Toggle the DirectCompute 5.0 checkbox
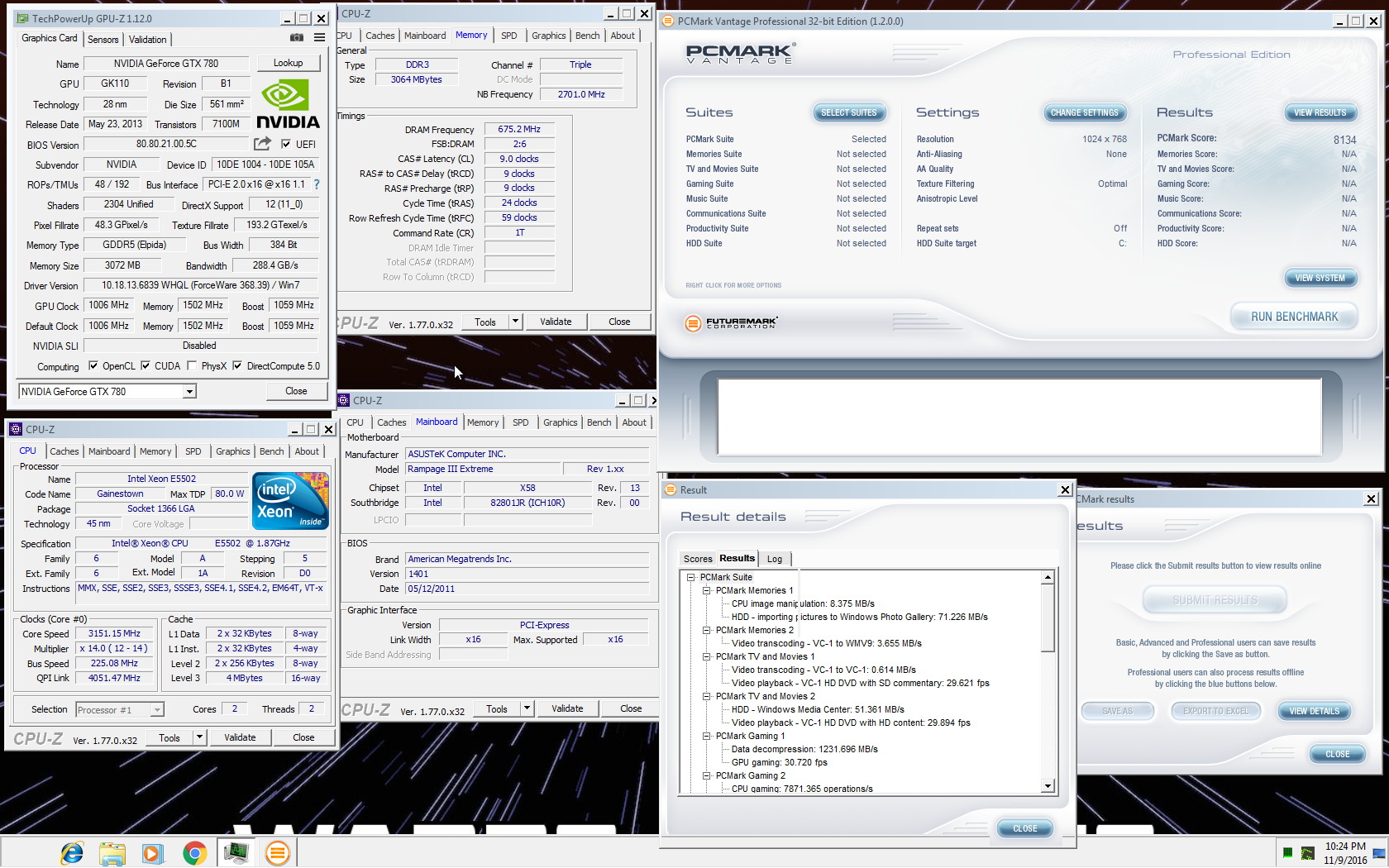 (x=237, y=365)
